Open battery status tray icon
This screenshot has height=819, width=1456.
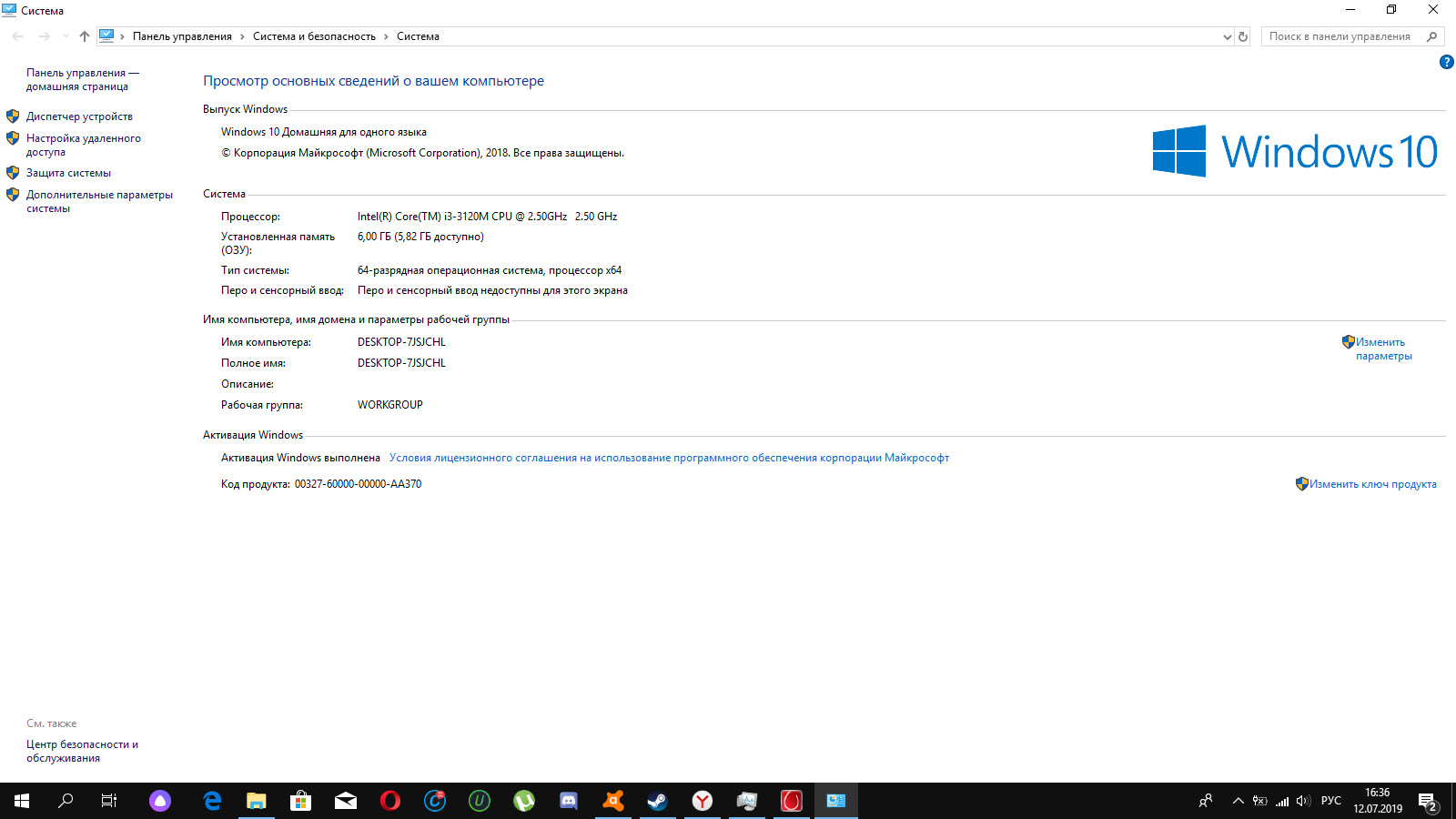click(x=1259, y=801)
